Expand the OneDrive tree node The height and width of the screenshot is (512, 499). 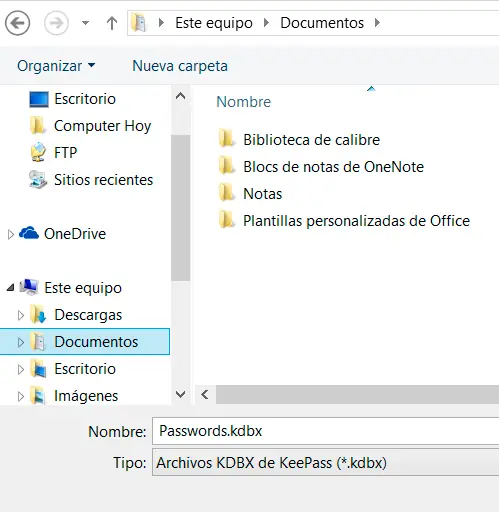11,234
